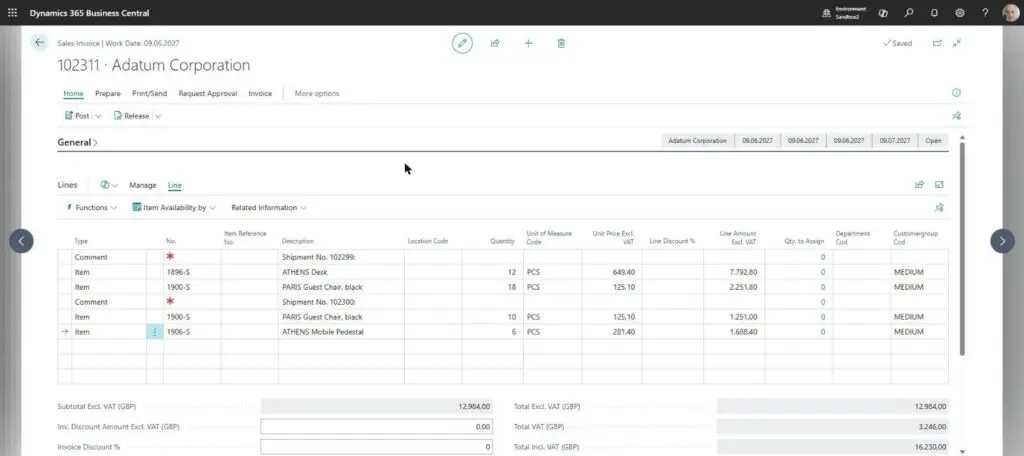Open the Lines Copilot dropdown icon

(108, 185)
